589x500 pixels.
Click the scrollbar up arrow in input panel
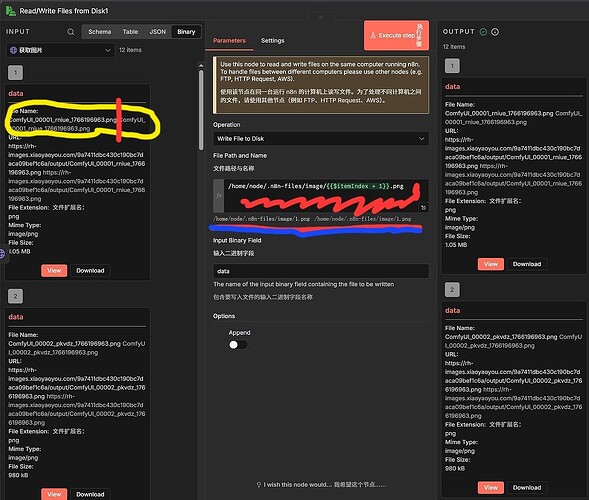click(201, 66)
